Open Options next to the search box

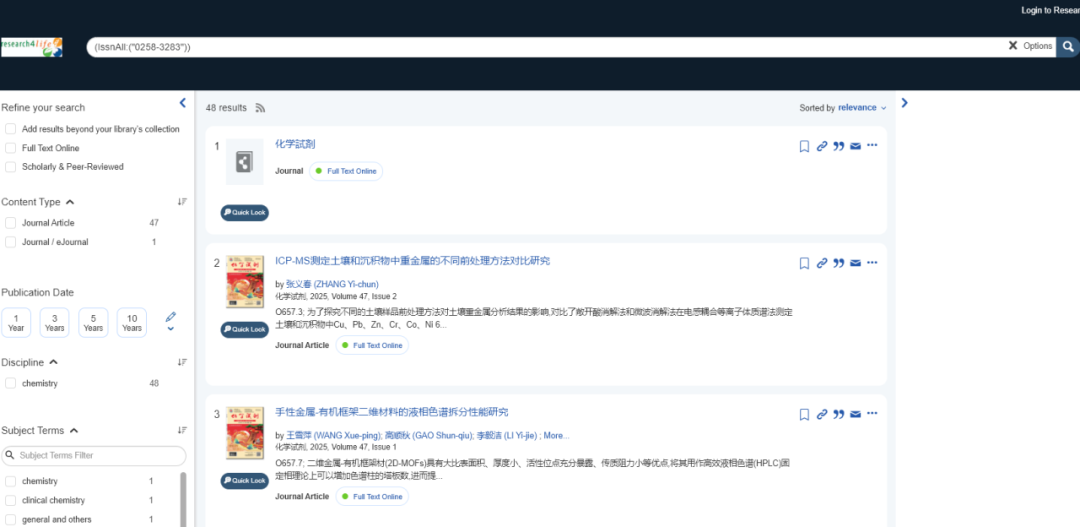1037,46
